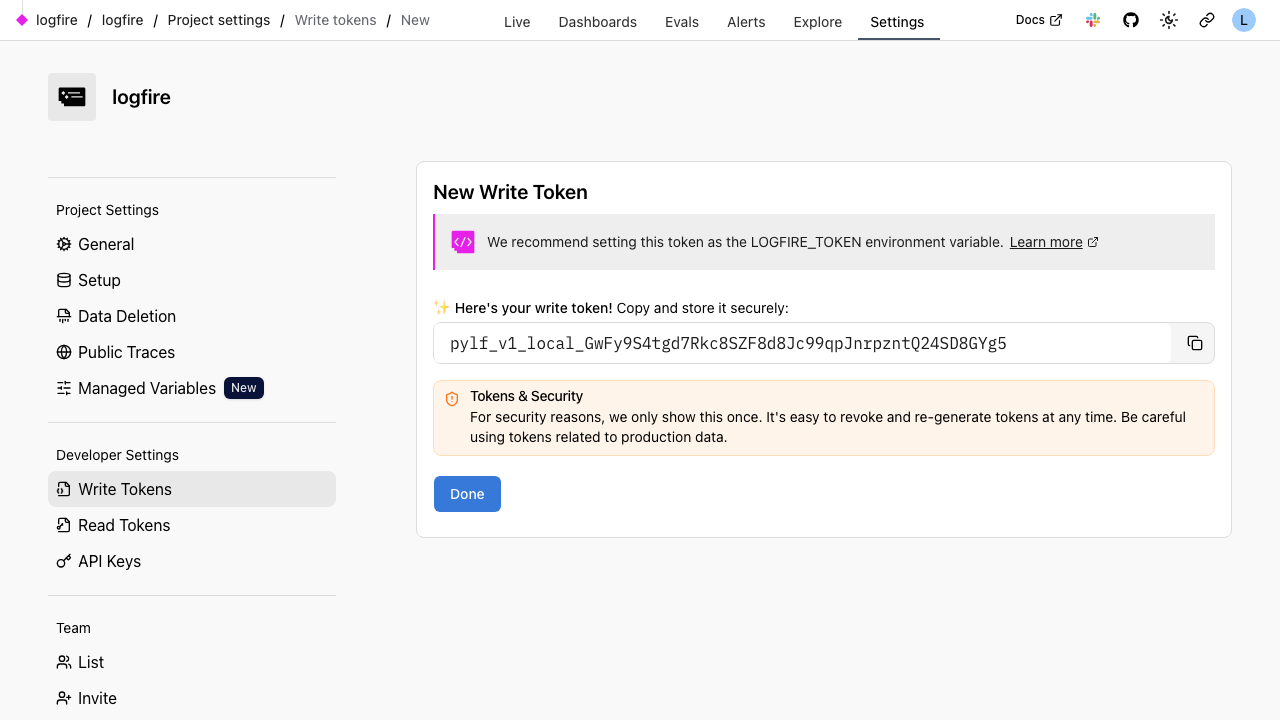The height and width of the screenshot is (720, 1280).
Task: Open the user avatar menu
Action: click(1243, 20)
